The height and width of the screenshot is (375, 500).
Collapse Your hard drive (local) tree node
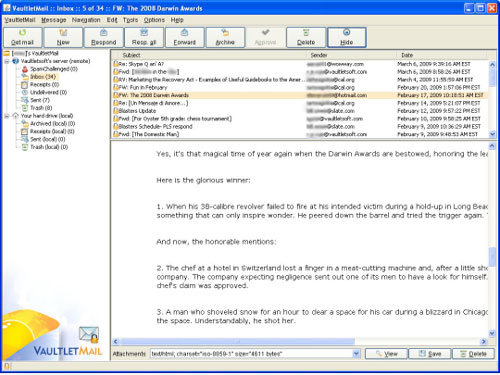[7, 116]
